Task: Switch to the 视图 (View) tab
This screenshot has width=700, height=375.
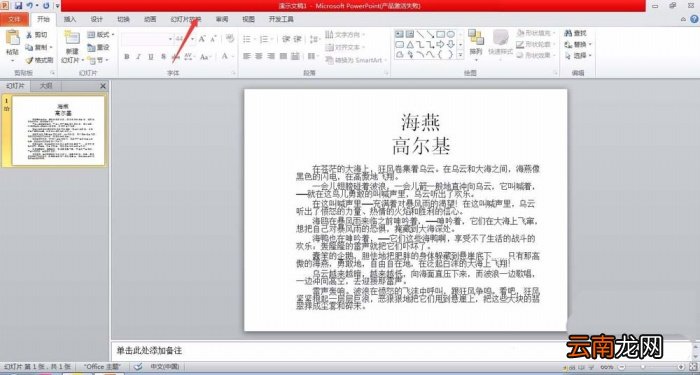Action: 248,19
